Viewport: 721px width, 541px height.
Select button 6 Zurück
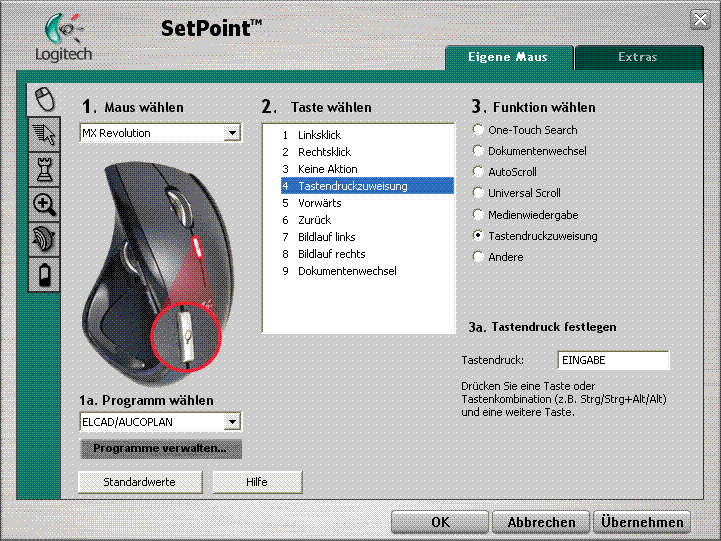367,220
